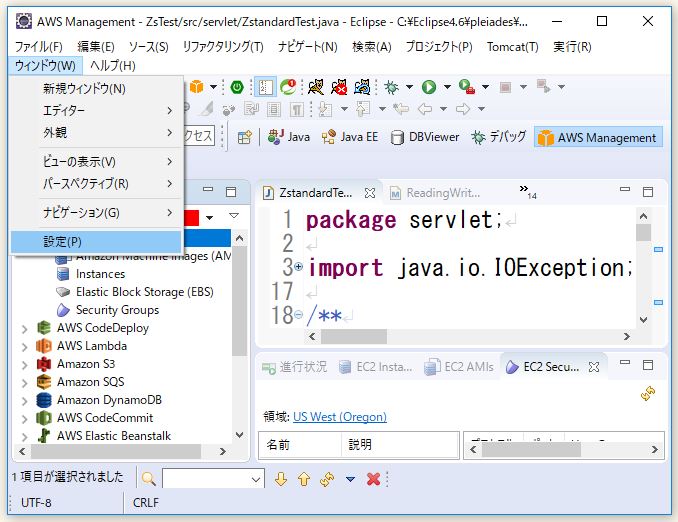Image resolution: width=678 pixels, height=522 pixels.
Task: Toggle the line numbers toolbar icon
Action: (x=265, y=87)
